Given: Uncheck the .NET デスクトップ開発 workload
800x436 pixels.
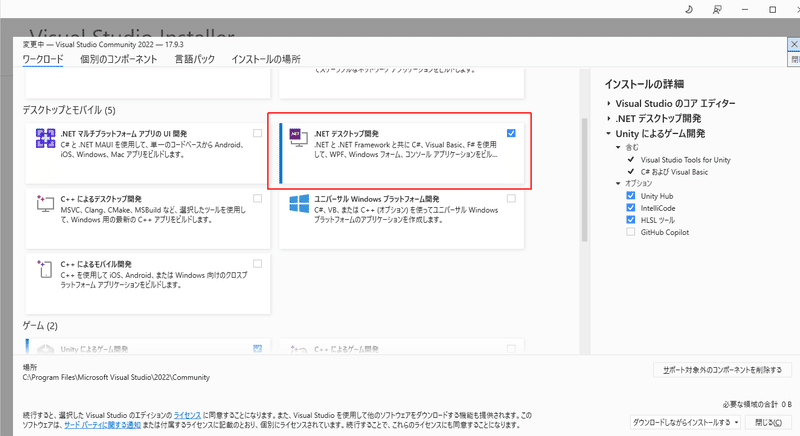Looking at the screenshot, I should (511, 133).
